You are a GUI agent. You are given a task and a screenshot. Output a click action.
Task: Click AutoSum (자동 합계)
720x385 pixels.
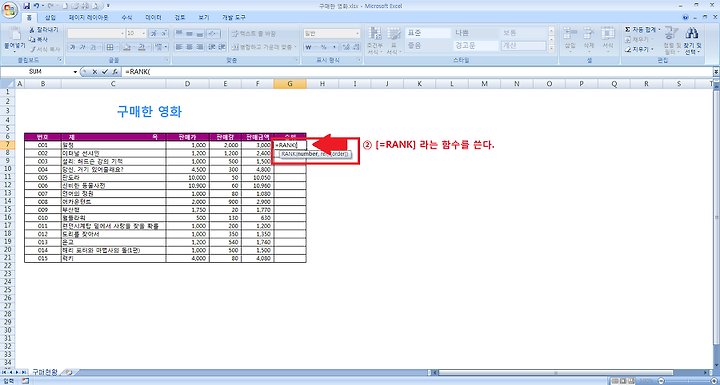(641, 29)
